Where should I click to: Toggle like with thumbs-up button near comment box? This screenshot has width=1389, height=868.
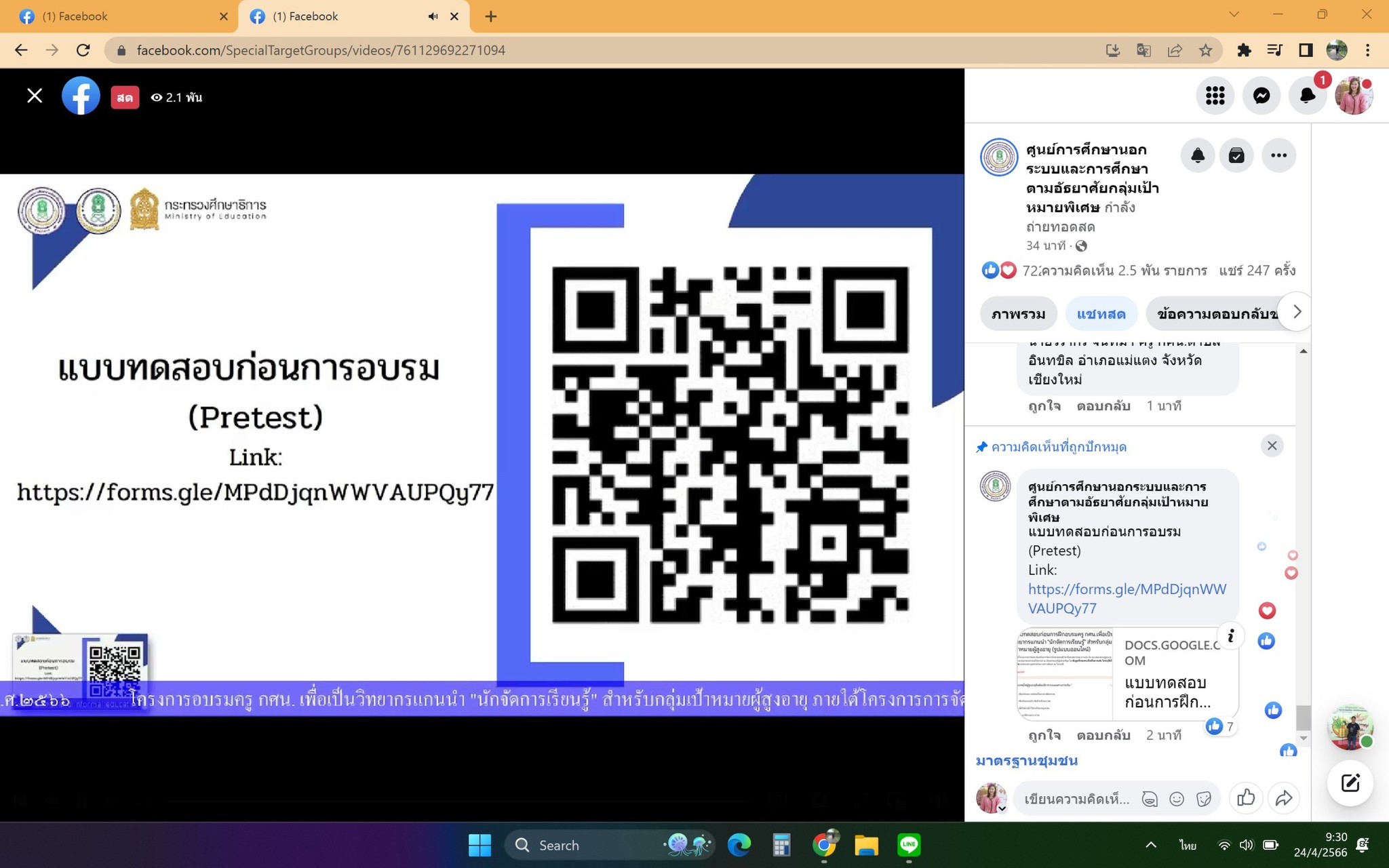(1245, 798)
